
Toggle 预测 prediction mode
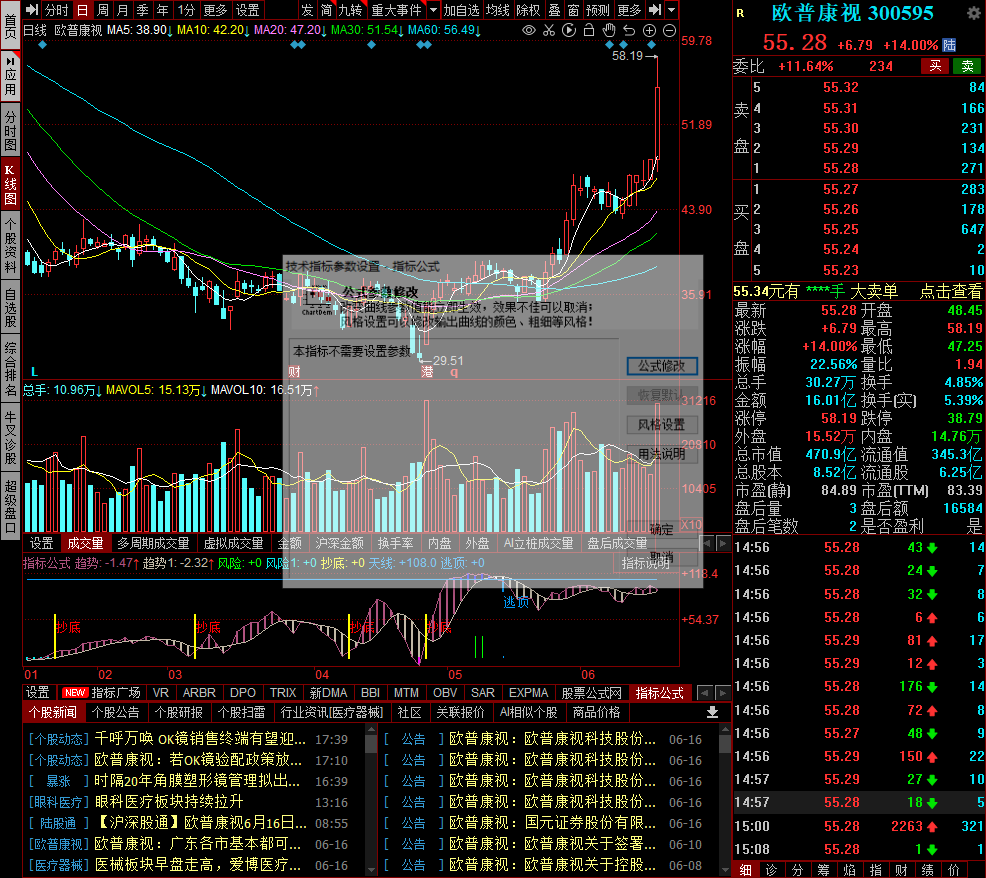[597, 10]
